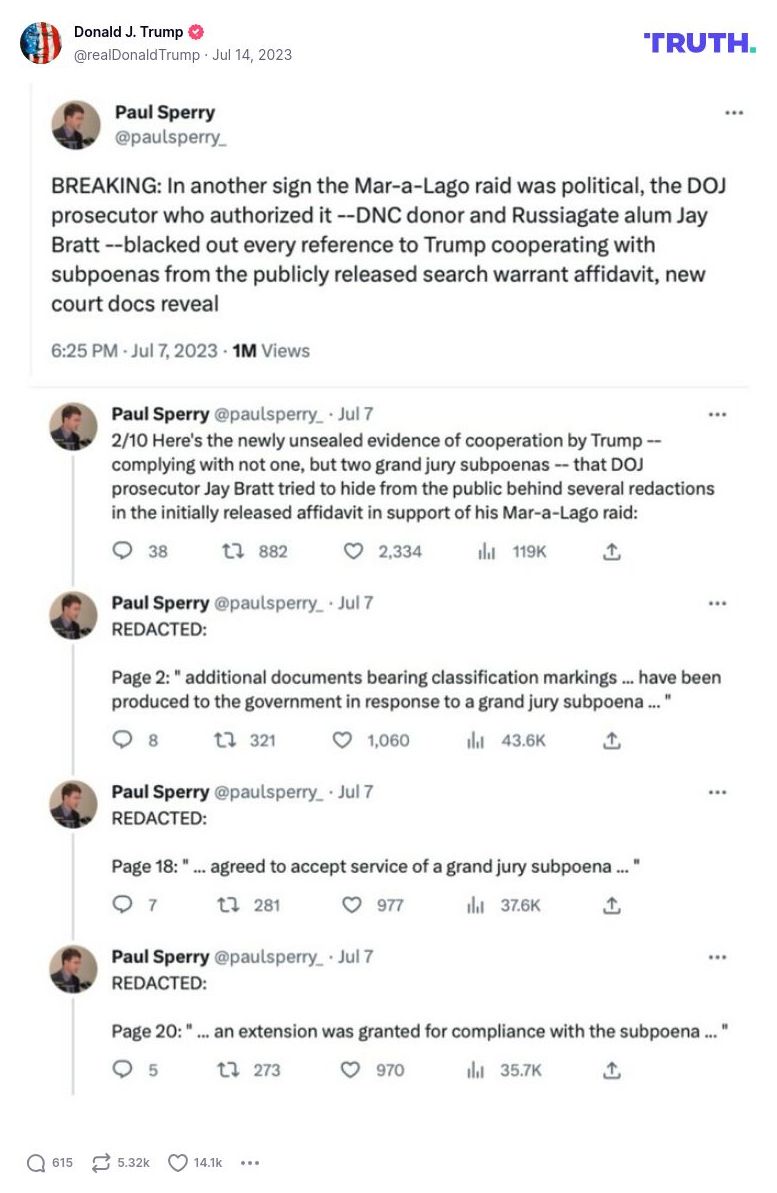Viewport: 777px width, 1193px height.
Task: Like the tweet with 2,334 likes
Action: [x=352, y=551]
